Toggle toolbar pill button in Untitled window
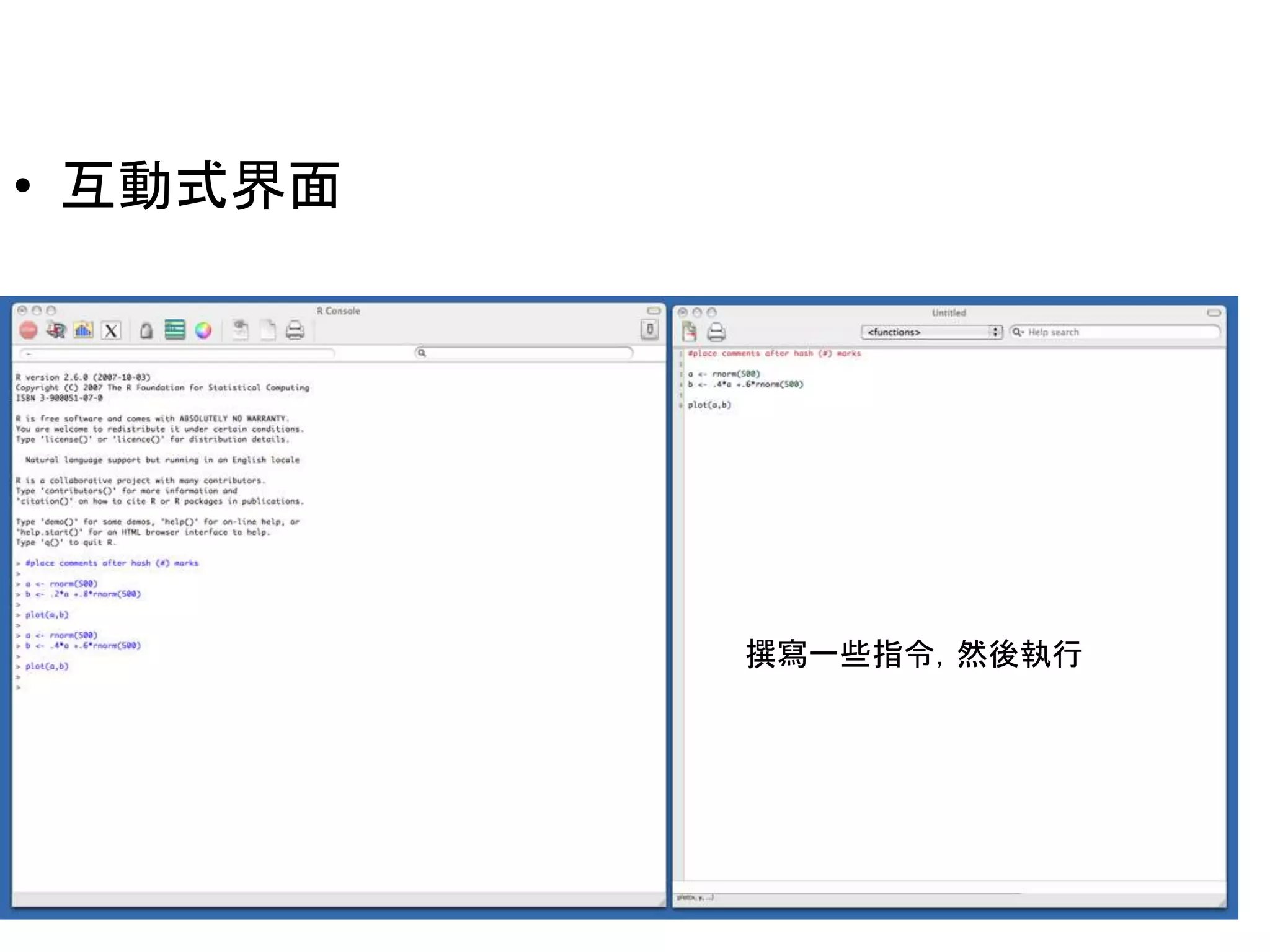Viewport: 1270px width, 952px height. [1214, 312]
